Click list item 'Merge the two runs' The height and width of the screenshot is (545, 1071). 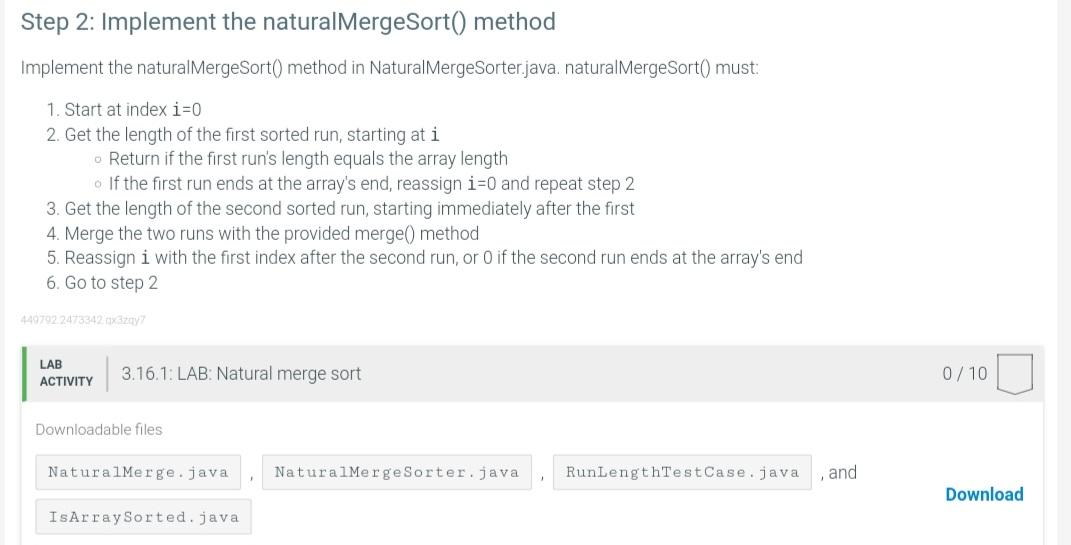tap(262, 234)
